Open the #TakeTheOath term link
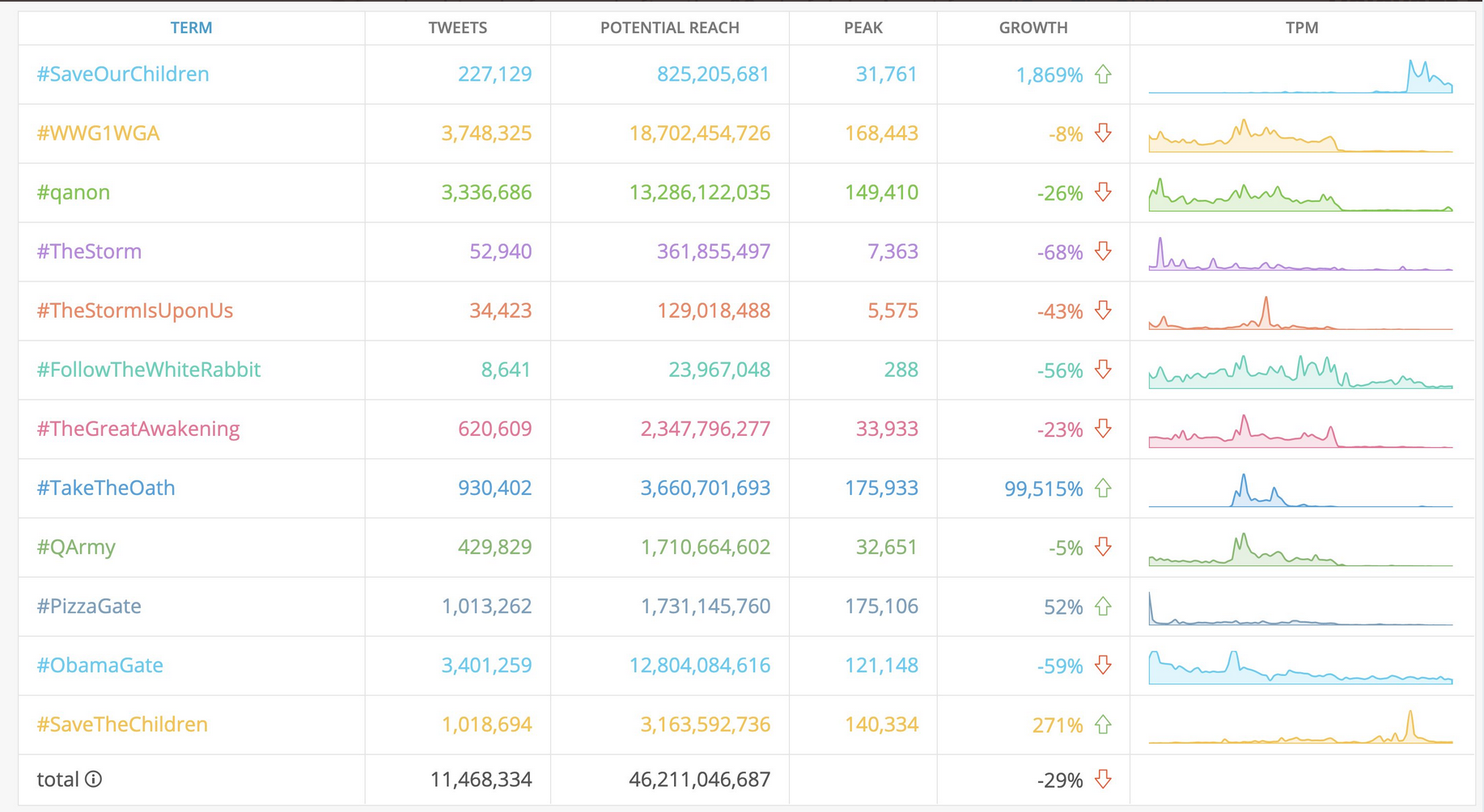1484x812 pixels. point(106,488)
